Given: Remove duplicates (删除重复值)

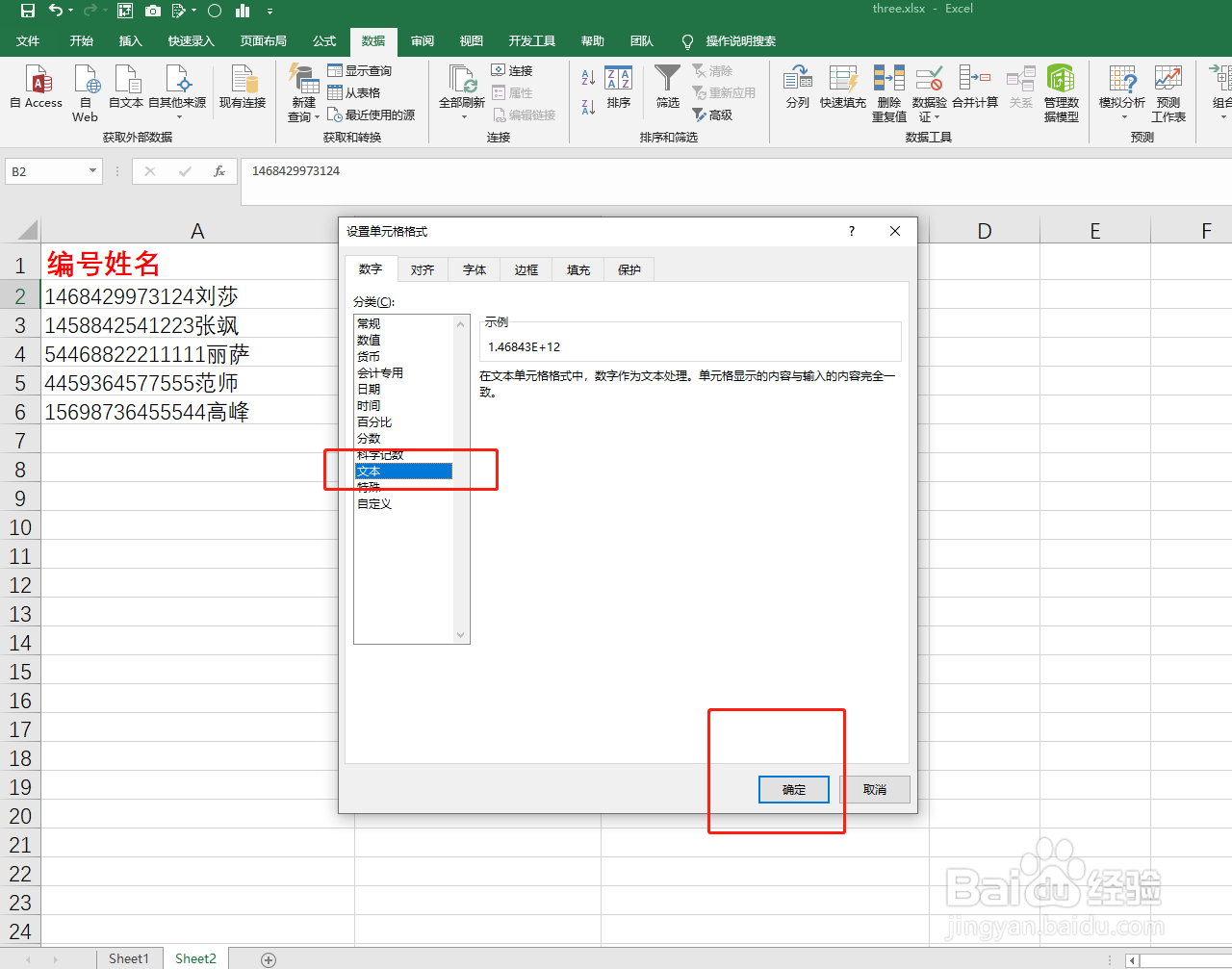Looking at the screenshot, I should [889, 93].
